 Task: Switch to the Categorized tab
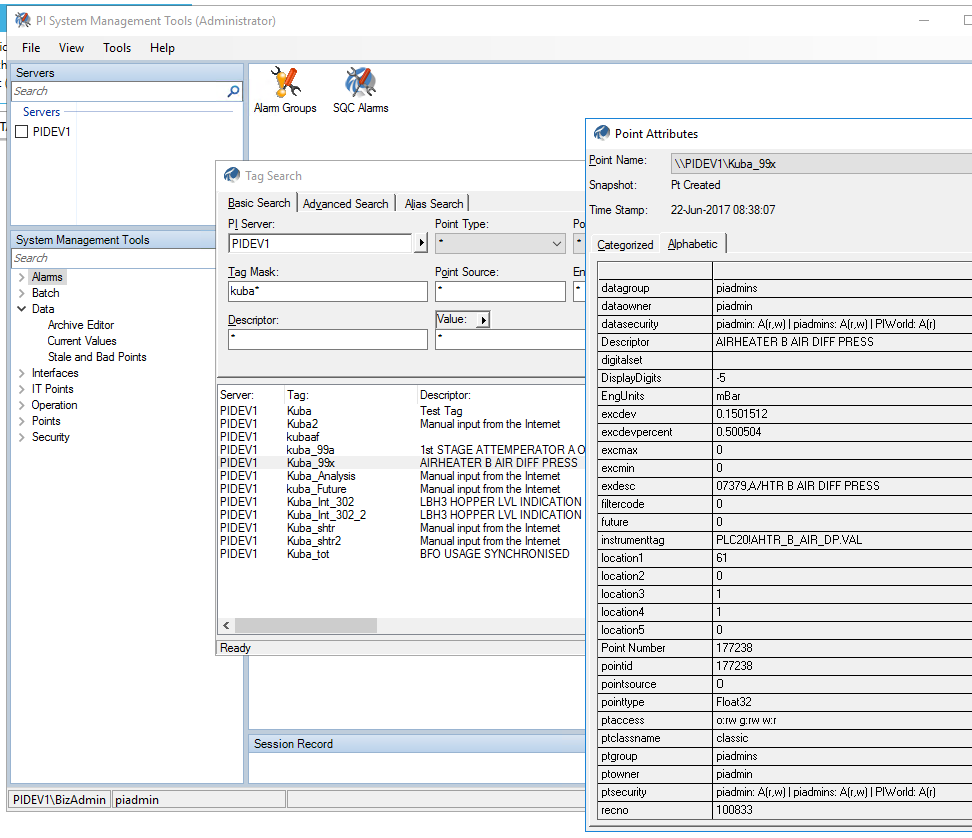(625, 245)
